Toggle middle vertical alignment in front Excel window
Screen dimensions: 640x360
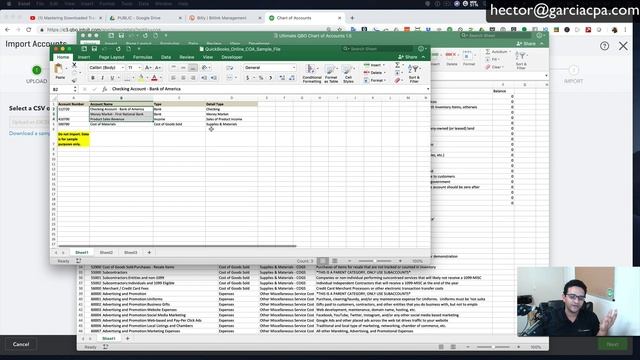pos(183,67)
